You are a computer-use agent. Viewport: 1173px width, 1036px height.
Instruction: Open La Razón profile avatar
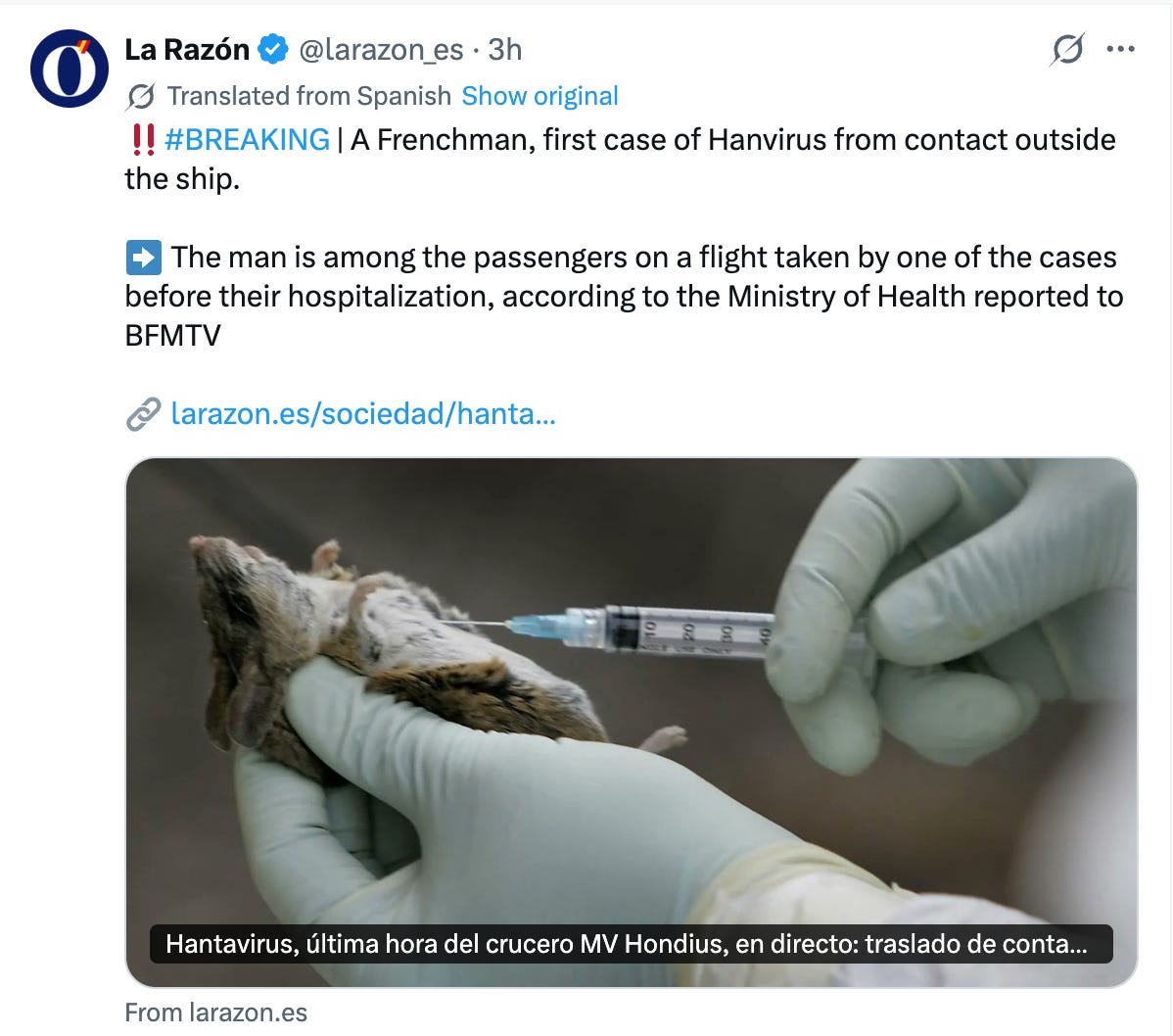coord(69,69)
